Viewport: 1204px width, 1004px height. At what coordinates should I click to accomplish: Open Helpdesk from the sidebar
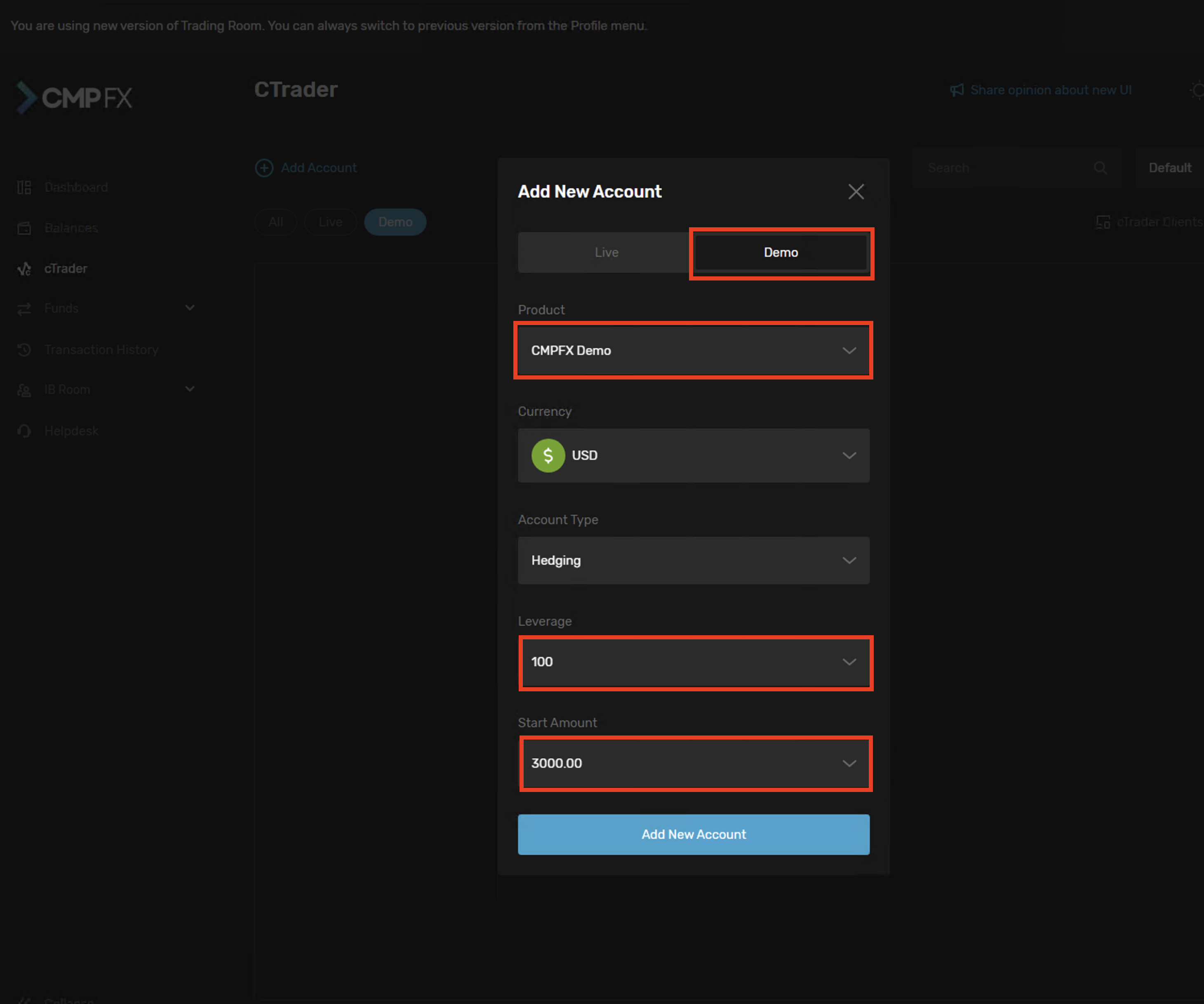pos(71,431)
